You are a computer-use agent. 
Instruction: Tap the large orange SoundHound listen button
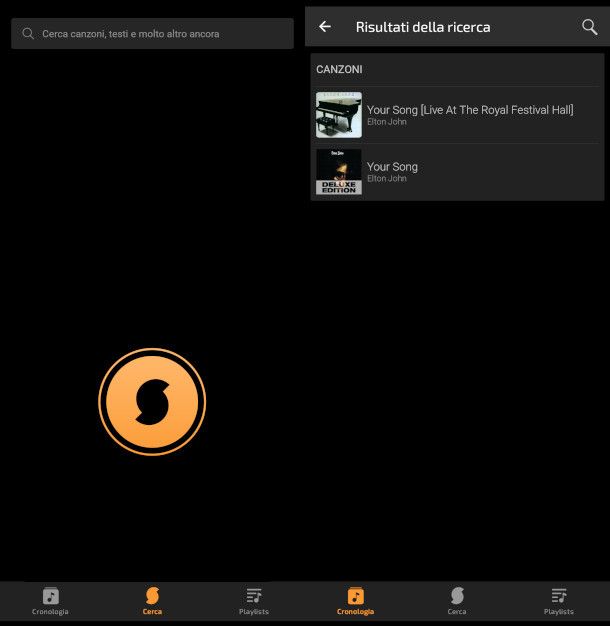click(x=152, y=402)
